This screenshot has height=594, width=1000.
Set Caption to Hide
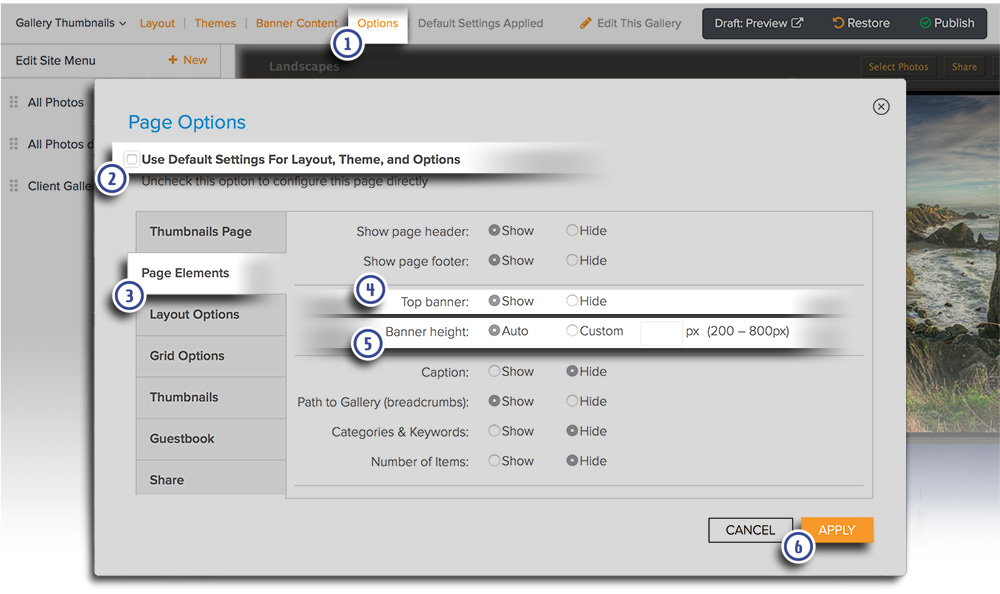coord(572,371)
